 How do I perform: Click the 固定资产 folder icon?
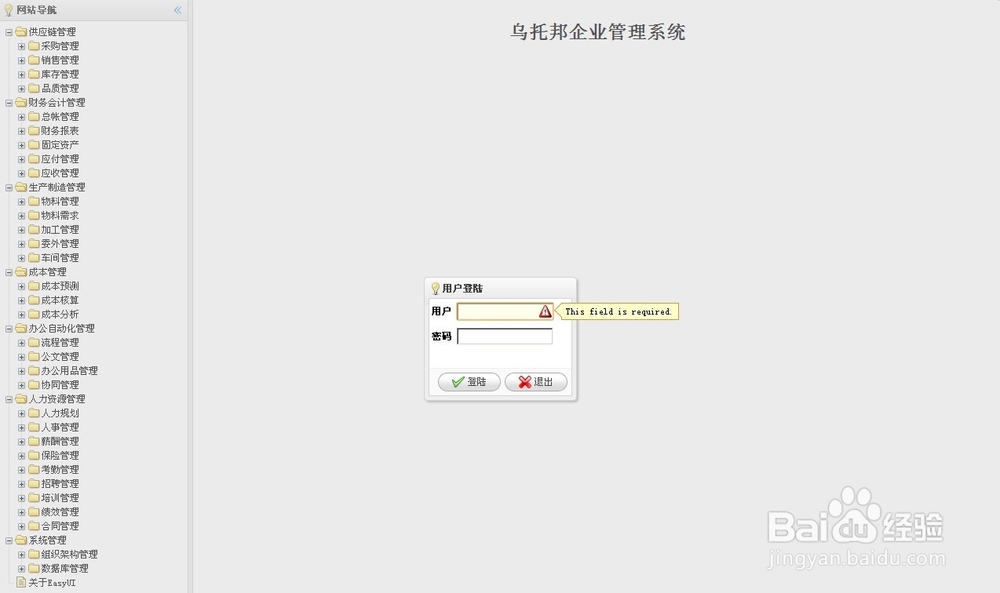point(35,144)
